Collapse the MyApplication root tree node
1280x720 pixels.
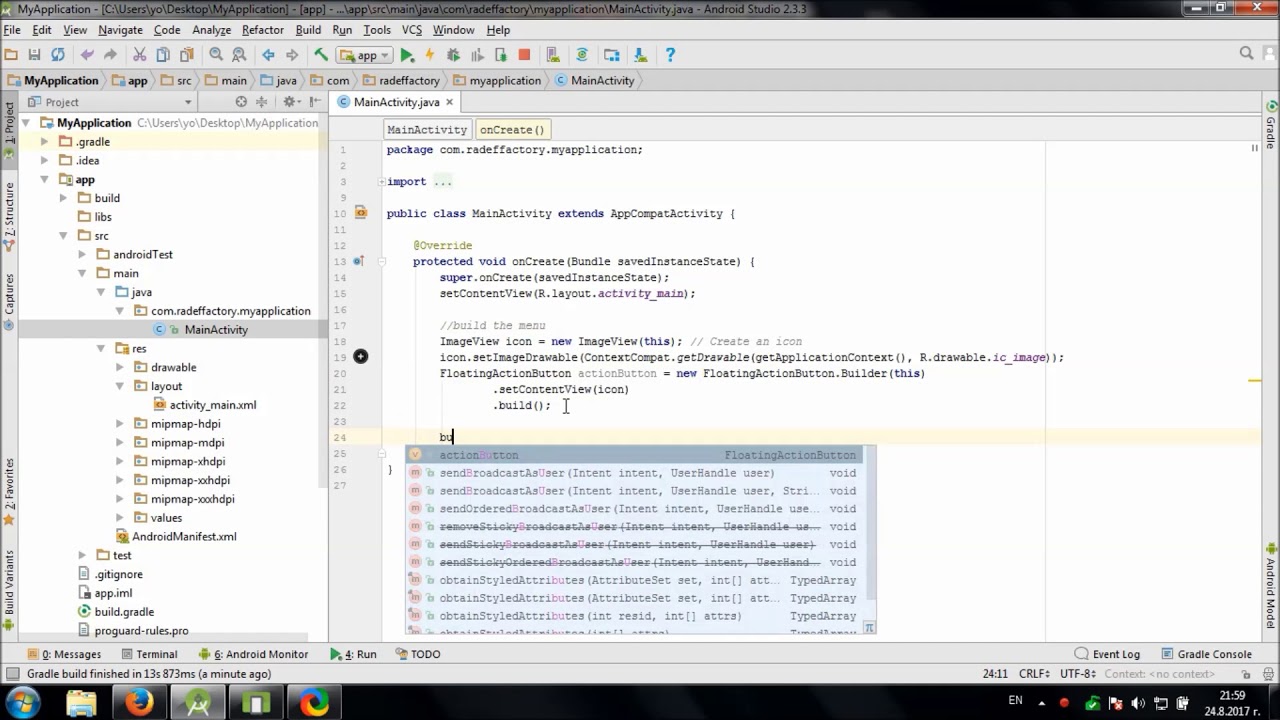coord(26,123)
